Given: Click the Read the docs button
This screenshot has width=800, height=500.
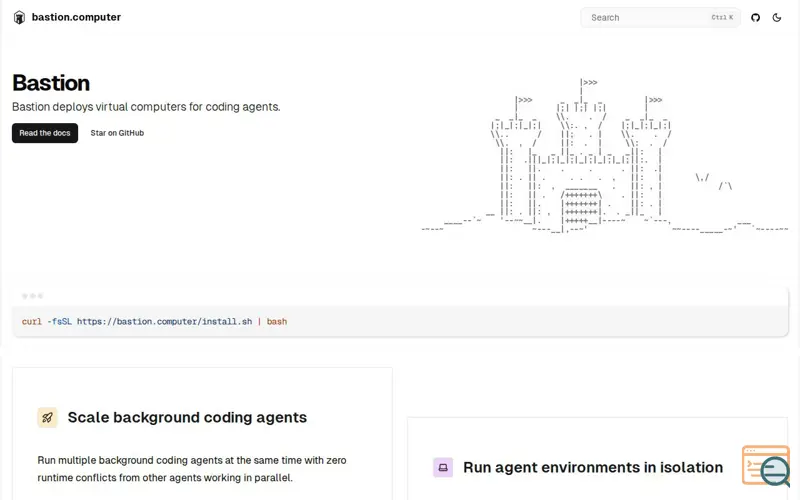Looking at the screenshot, I should point(45,133).
